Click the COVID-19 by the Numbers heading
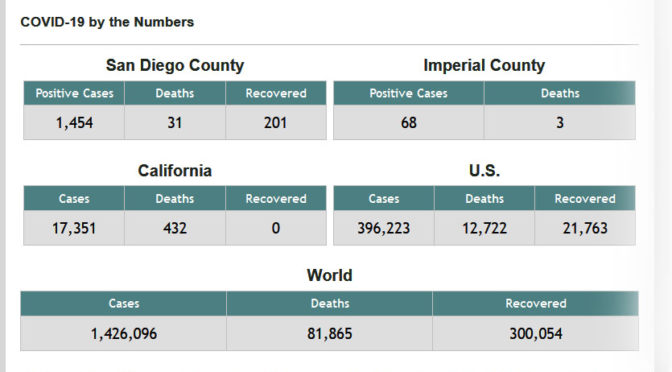672x372 pixels. [107, 22]
